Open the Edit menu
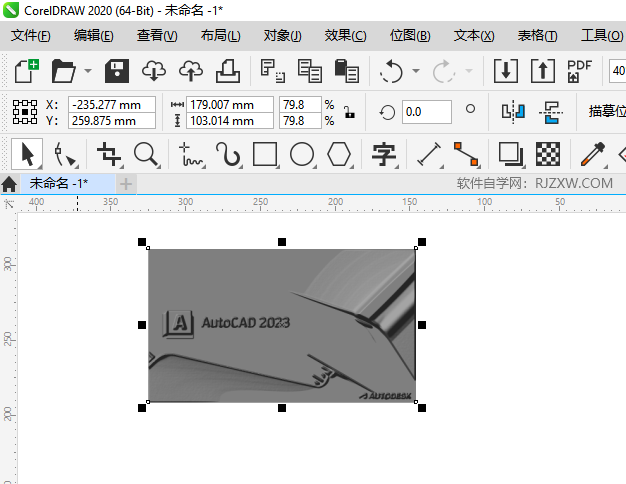The height and width of the screenshot is (484, 626). [x=94, y=36]
